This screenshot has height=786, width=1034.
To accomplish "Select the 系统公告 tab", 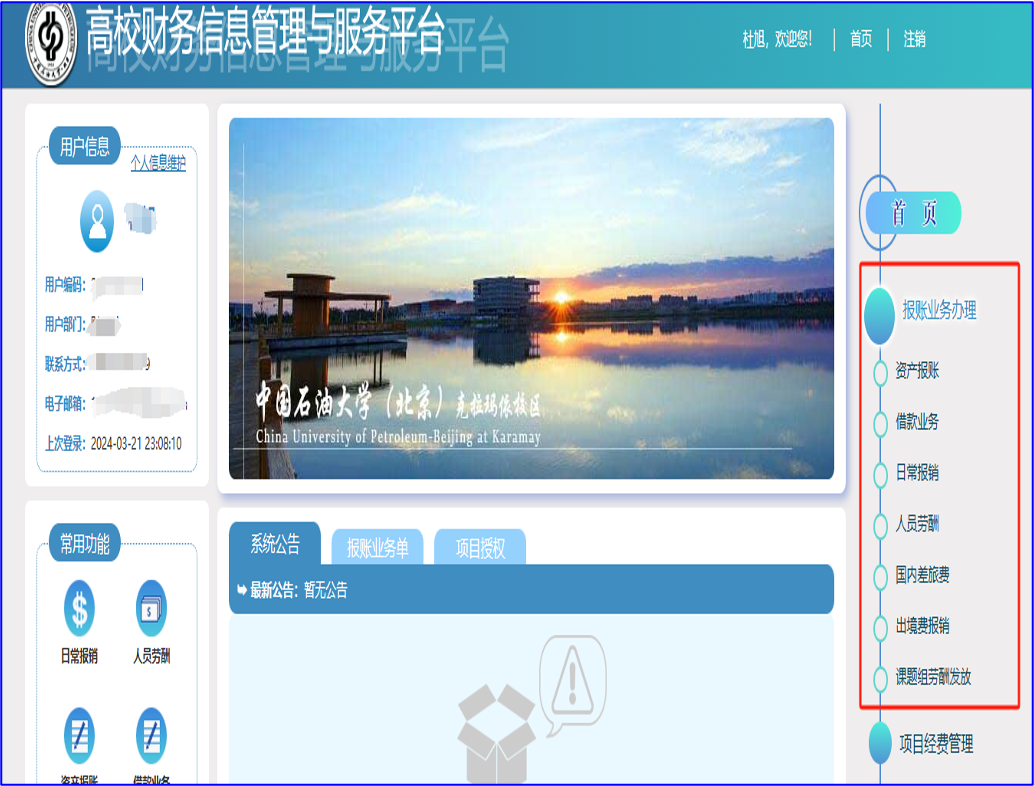I will click(274, 544).
